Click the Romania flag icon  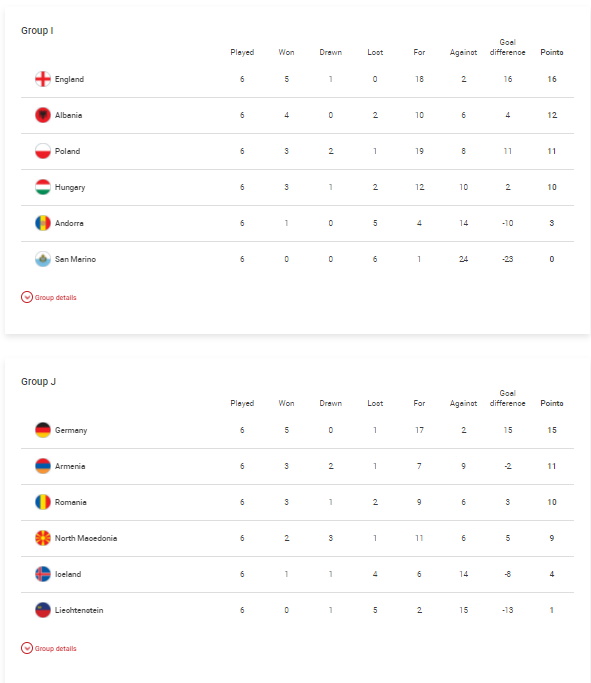[43, 502]
